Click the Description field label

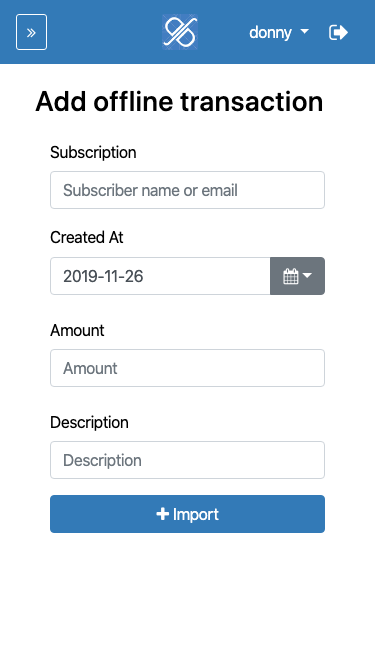[89, 422]
